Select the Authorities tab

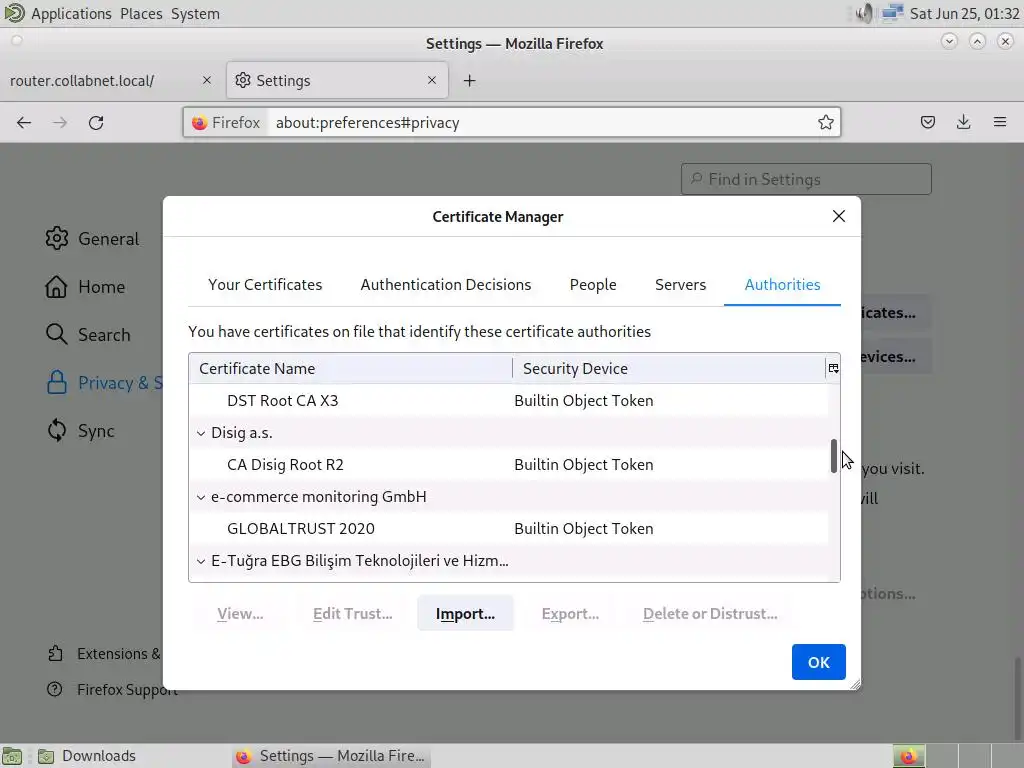point(782,285)
